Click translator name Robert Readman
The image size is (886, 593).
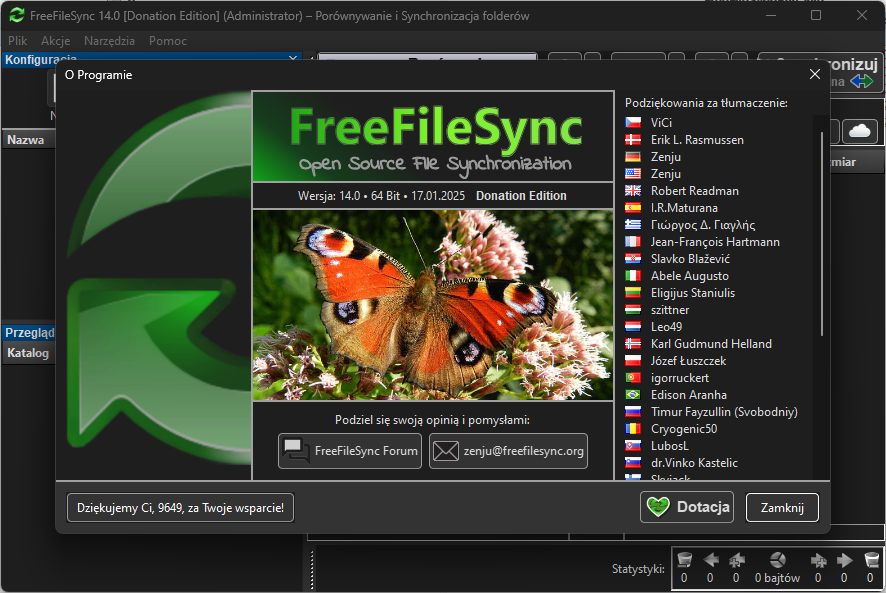694,191
